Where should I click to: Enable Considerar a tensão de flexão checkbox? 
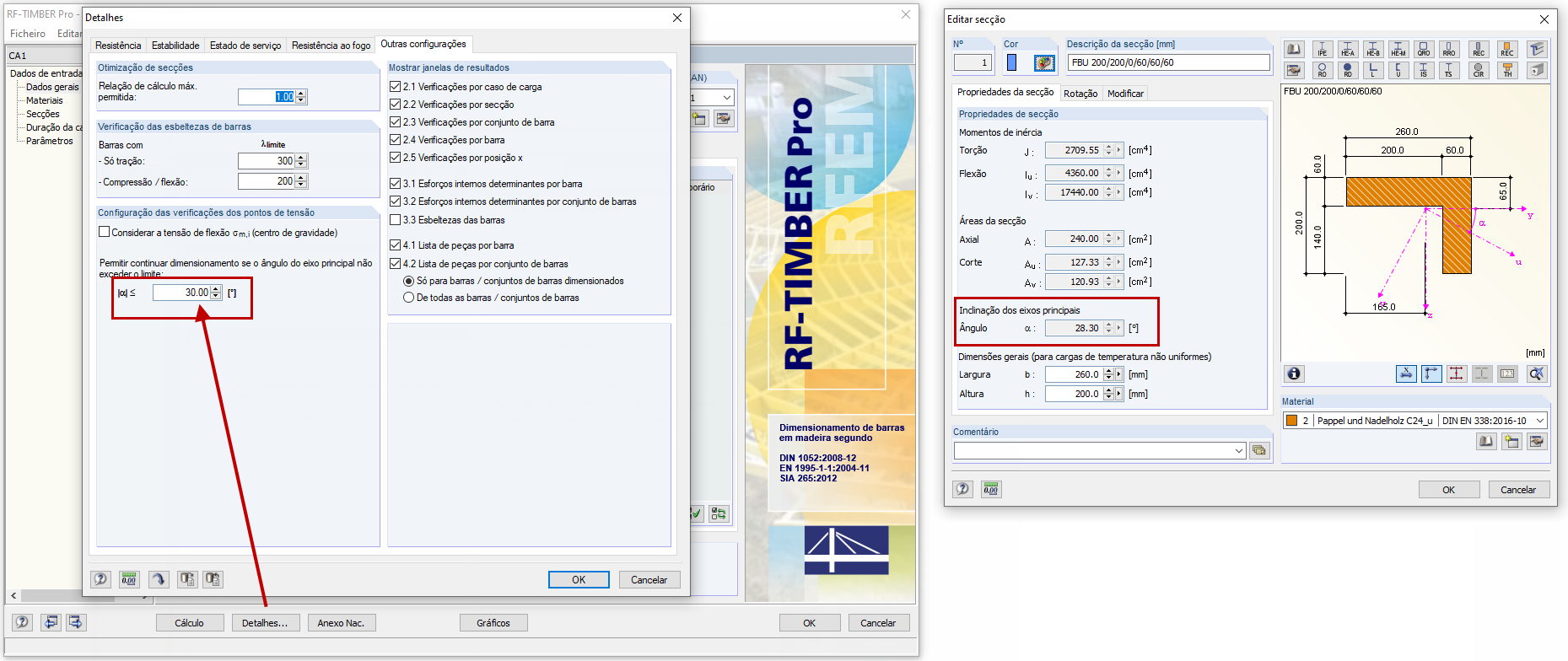pos(105,233)
